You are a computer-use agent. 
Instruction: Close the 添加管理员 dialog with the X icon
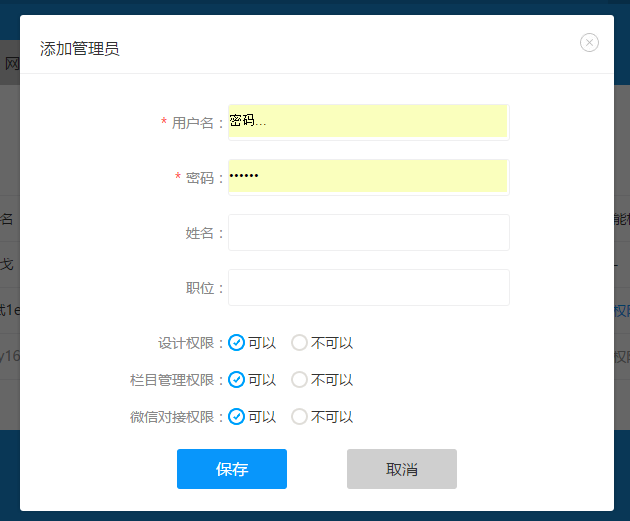click(589, 42)
